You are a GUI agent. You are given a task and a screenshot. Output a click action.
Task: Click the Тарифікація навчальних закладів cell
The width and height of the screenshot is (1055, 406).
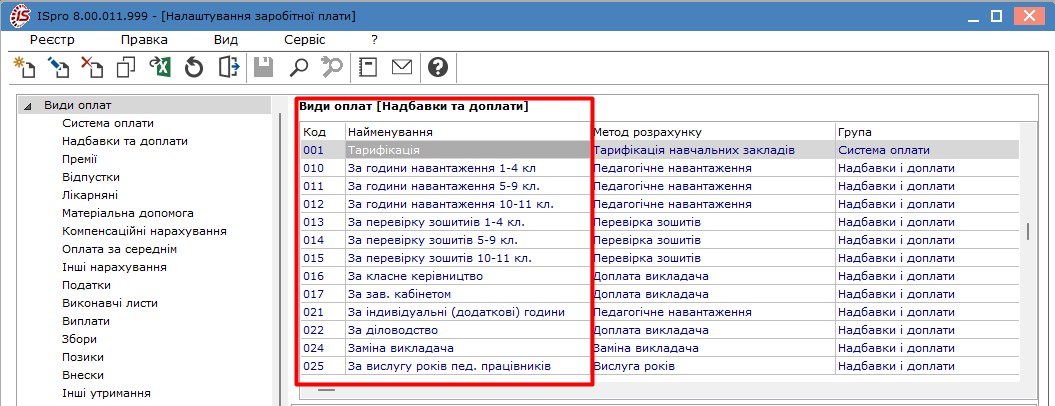[x=713, y=150]
